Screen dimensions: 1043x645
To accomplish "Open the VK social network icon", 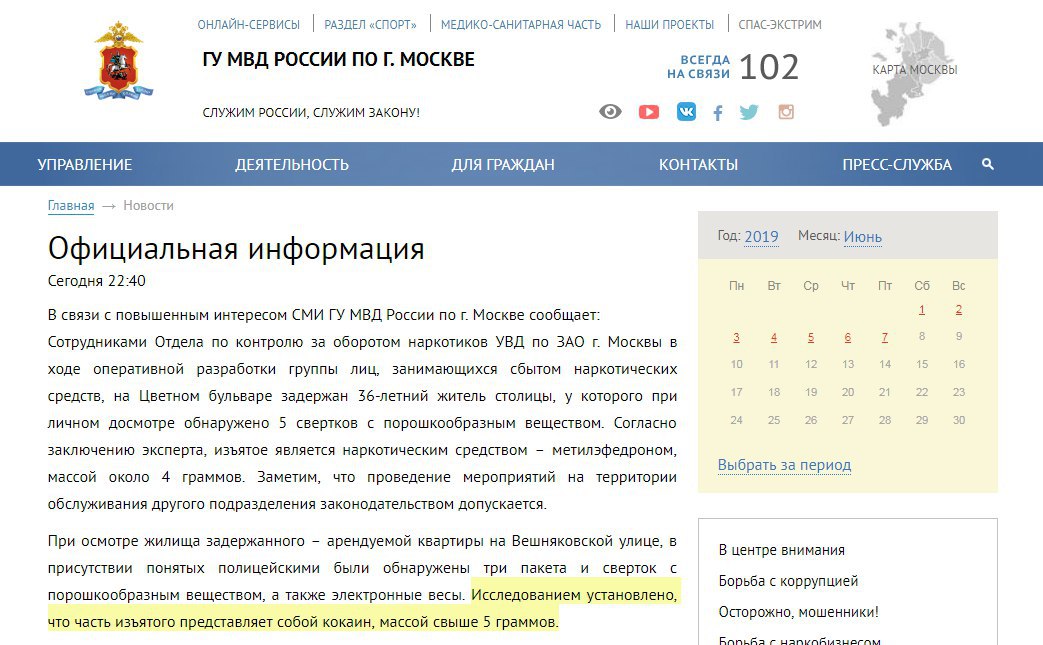I will click(x=686, y=112).
